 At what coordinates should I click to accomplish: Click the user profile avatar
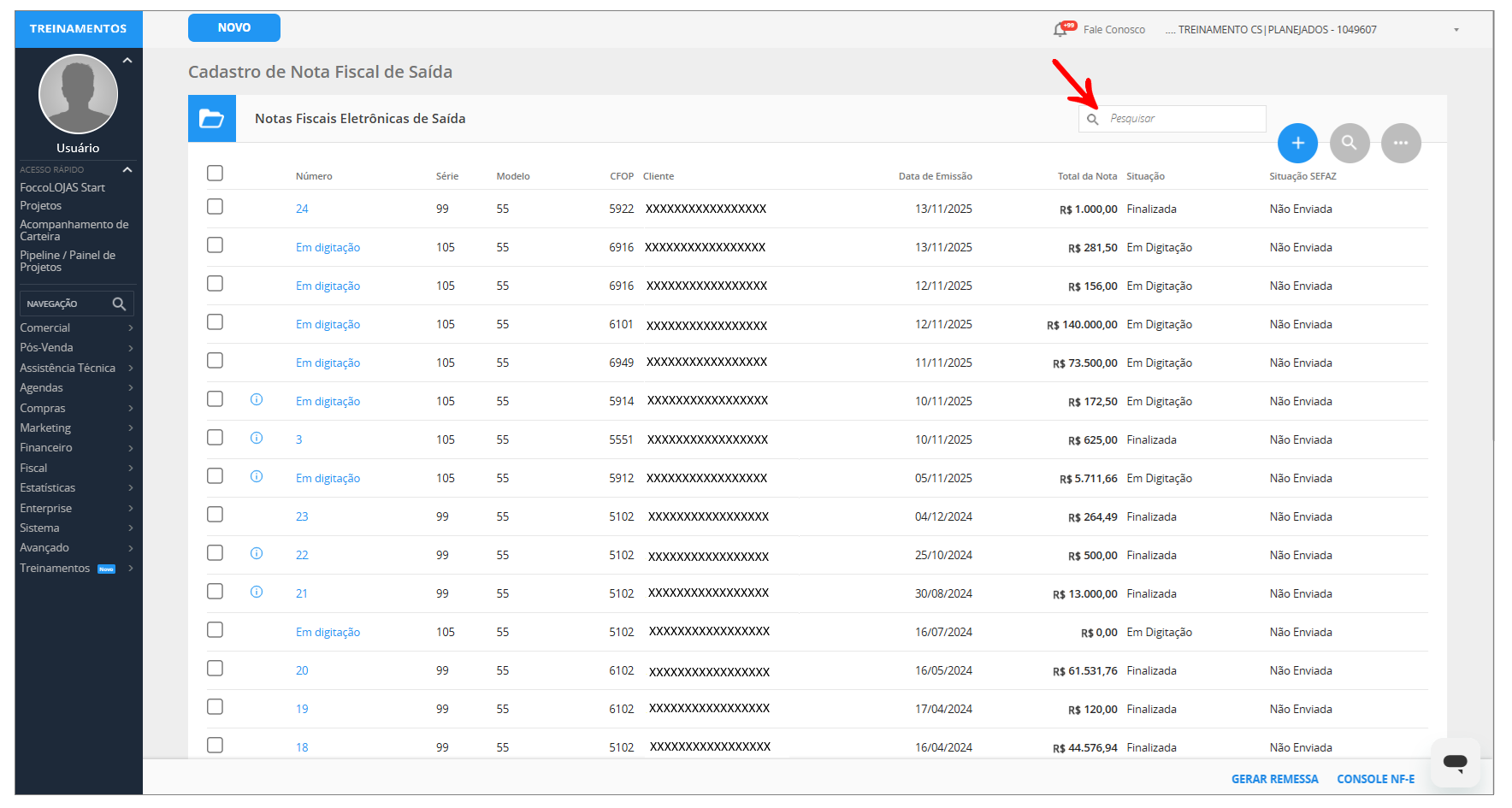tap(78, 94)
